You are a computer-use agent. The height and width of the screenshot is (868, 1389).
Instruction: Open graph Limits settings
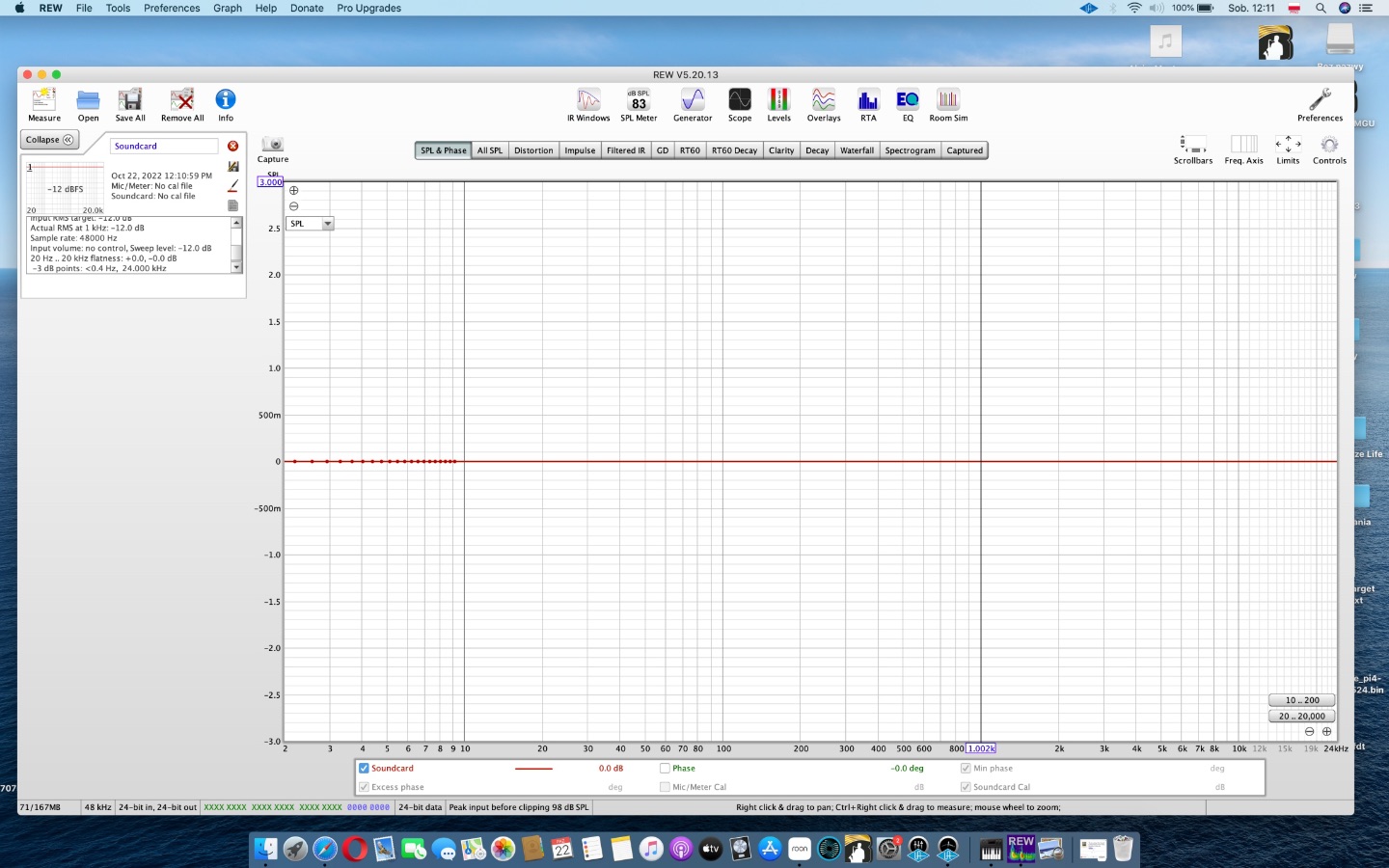[x=1288, y=149]
